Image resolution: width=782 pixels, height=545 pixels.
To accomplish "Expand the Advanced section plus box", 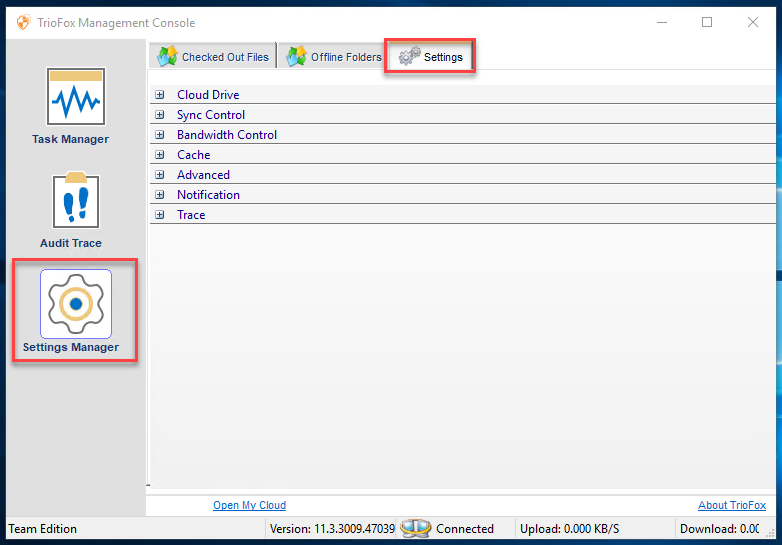I will point(160,175).
